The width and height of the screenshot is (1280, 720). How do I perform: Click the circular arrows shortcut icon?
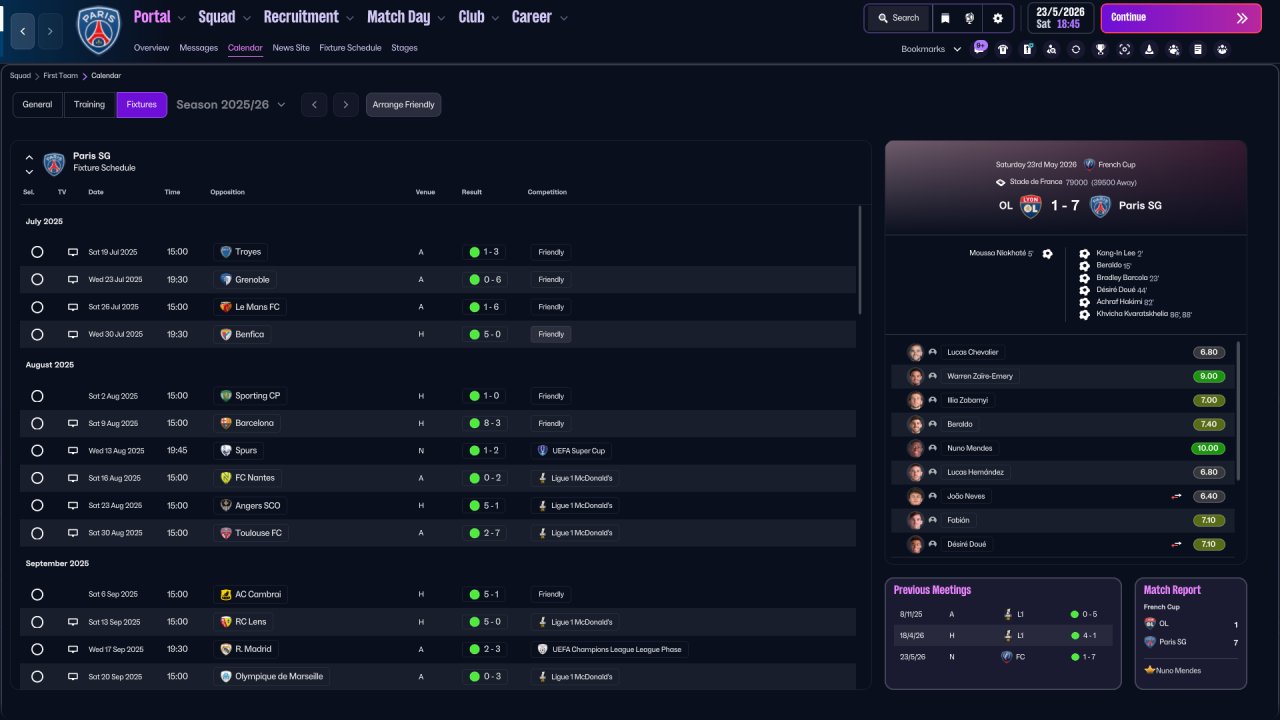(1076, 49)
